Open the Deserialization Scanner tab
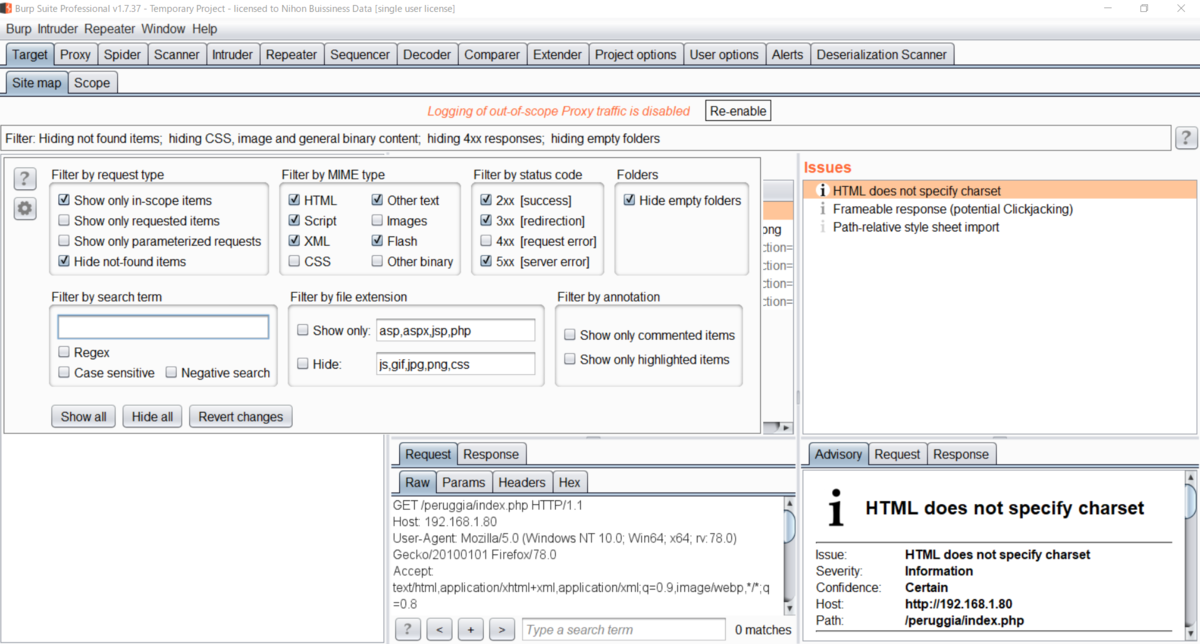Image resolution: width=1200 pixels, height=644 pixels. click(x=882, y=55)
